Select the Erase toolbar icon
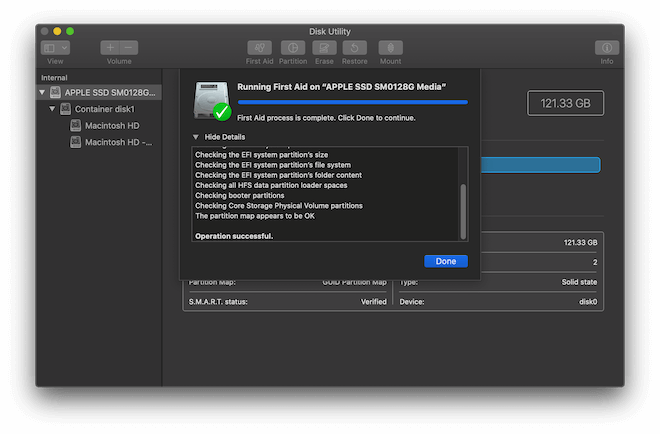The width and height of the screenshot is (660, 434). (324, 48)
